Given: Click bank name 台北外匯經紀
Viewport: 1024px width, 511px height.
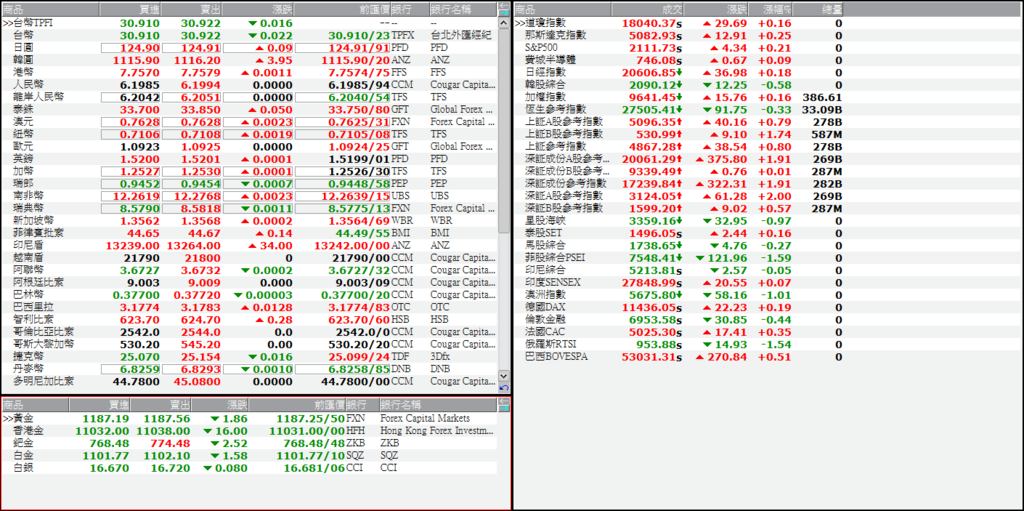Looking at the screenshot, I should click(x=460, y=35).
